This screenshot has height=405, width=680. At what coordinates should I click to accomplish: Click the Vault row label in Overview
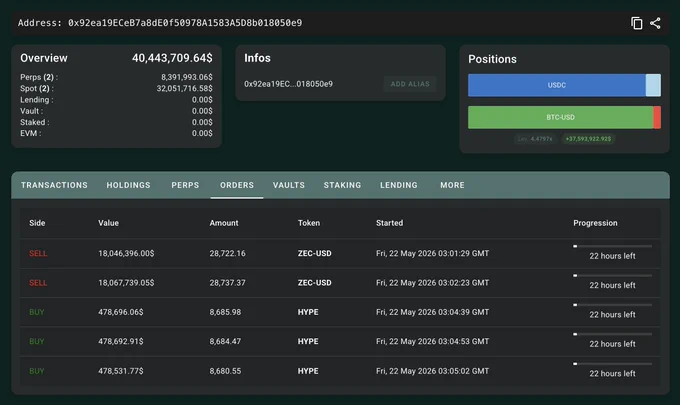coord(32,111)
